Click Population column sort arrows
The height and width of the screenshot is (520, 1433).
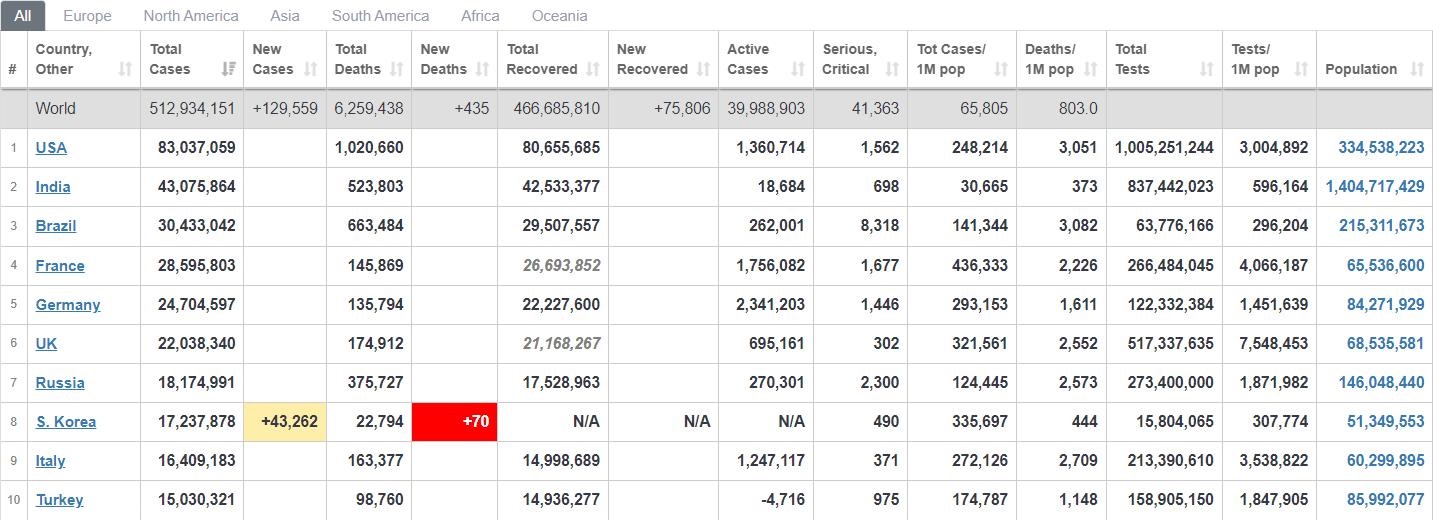pyautogui.click(x=1417, y=69)
